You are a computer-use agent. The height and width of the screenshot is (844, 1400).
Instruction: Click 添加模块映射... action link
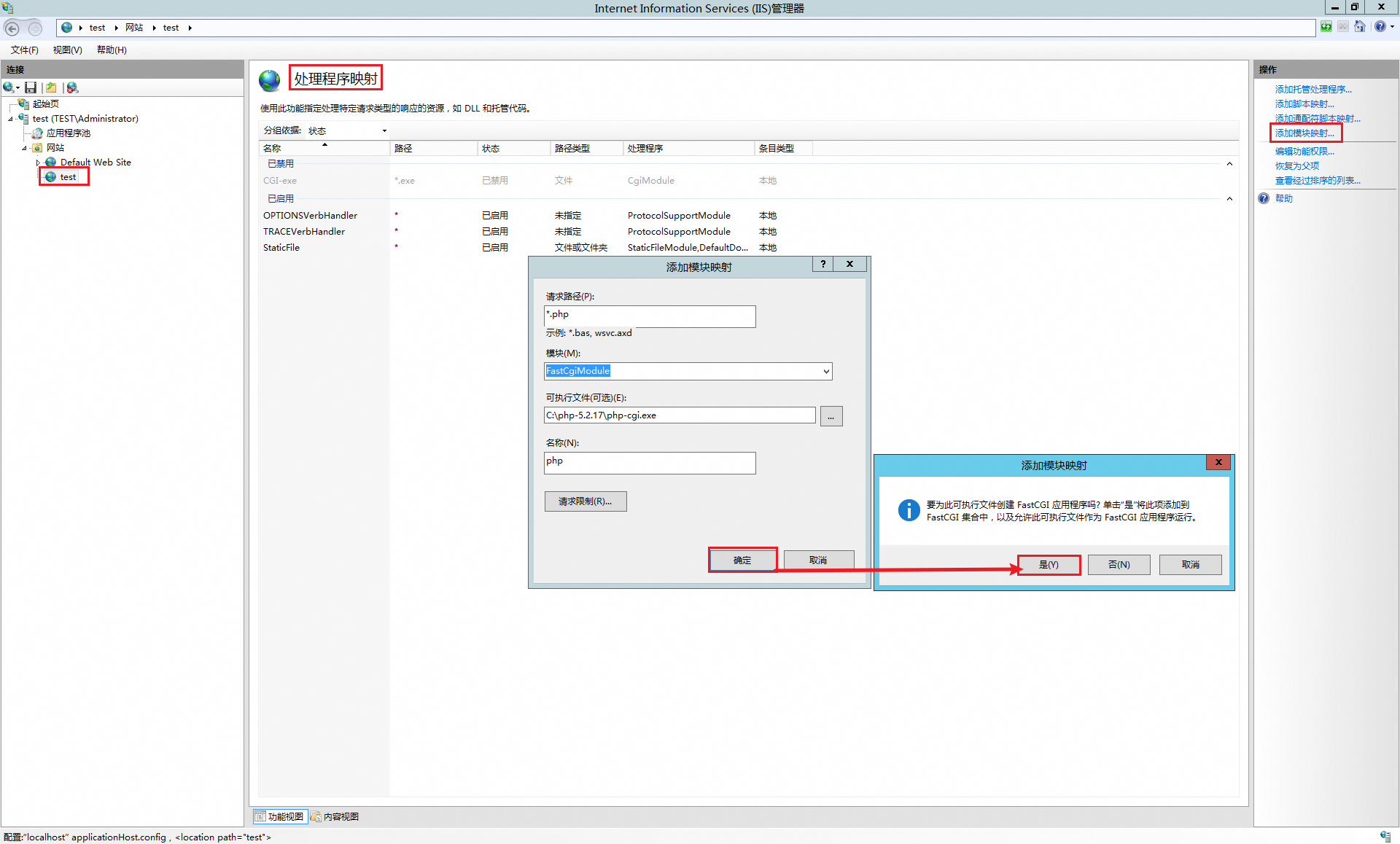pos(1304,133)
